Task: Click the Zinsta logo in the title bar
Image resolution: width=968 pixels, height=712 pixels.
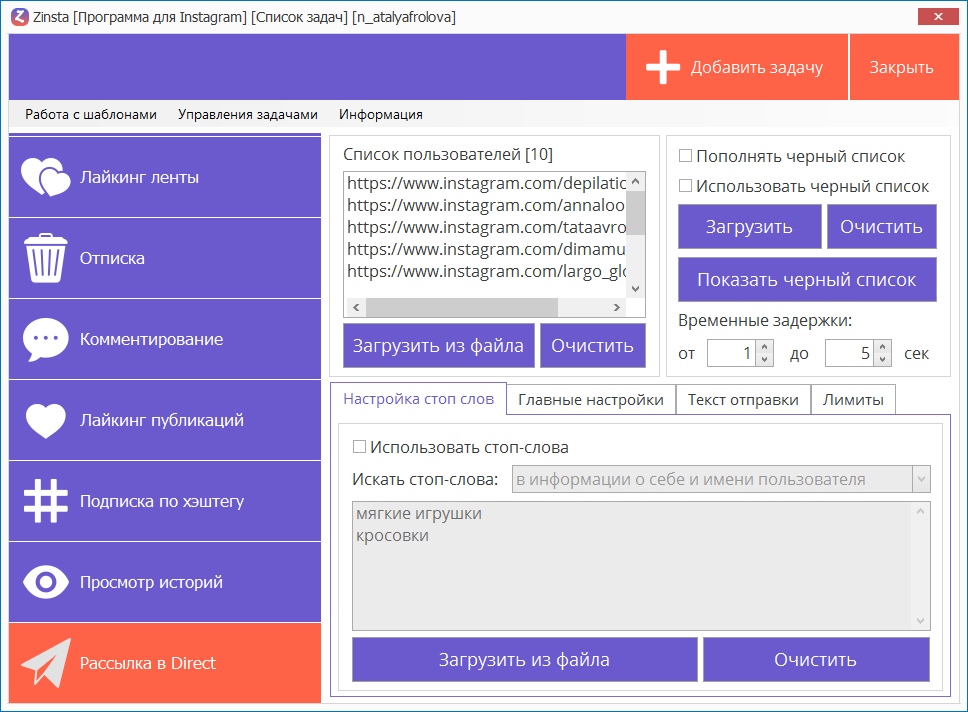Action: click(20, 17)
